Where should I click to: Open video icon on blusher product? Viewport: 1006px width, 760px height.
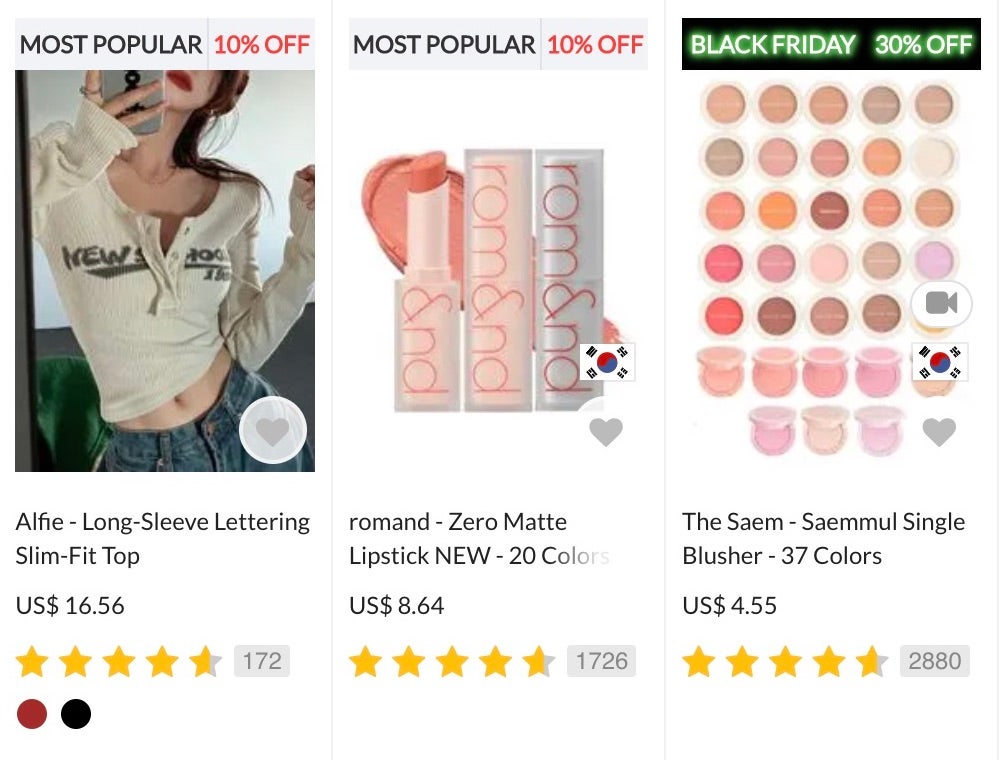(941, 303)
